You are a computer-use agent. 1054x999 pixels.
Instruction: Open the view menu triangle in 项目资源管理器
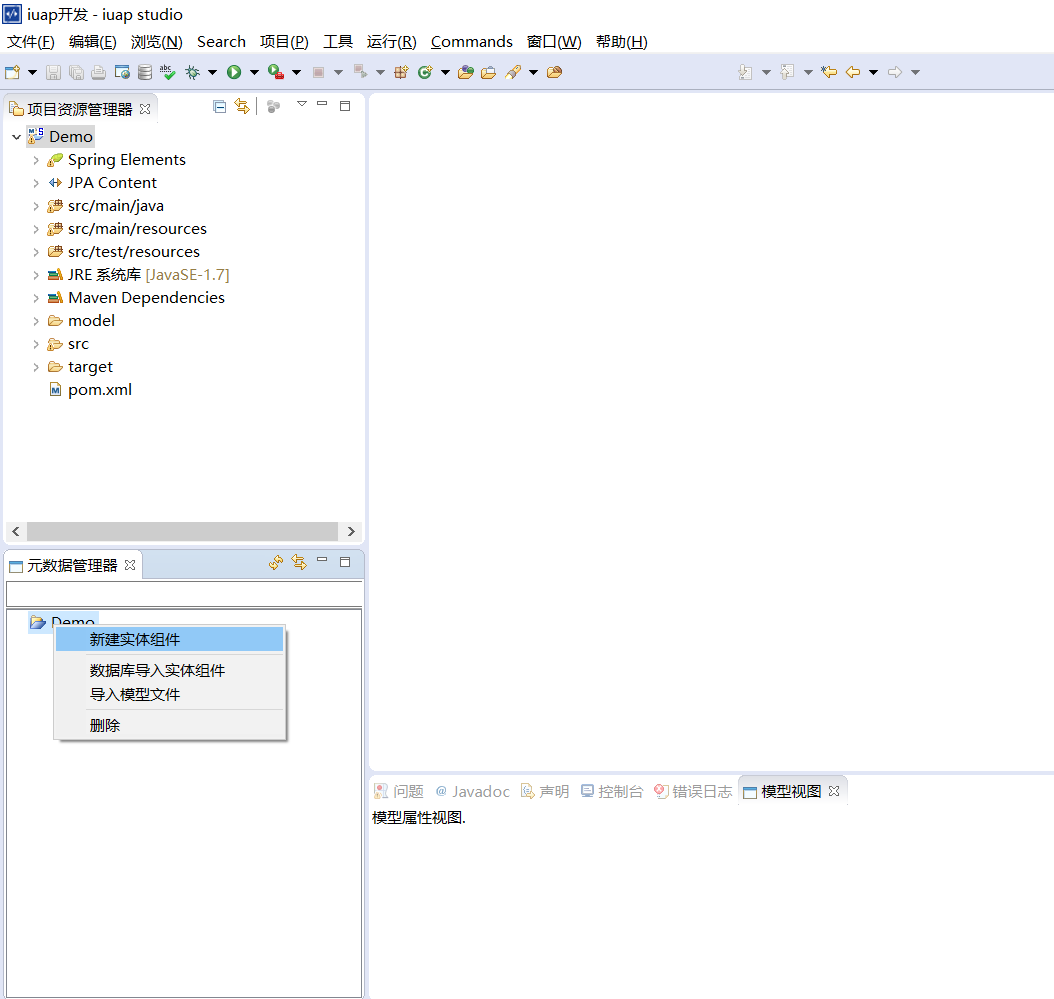coord(301,104)
